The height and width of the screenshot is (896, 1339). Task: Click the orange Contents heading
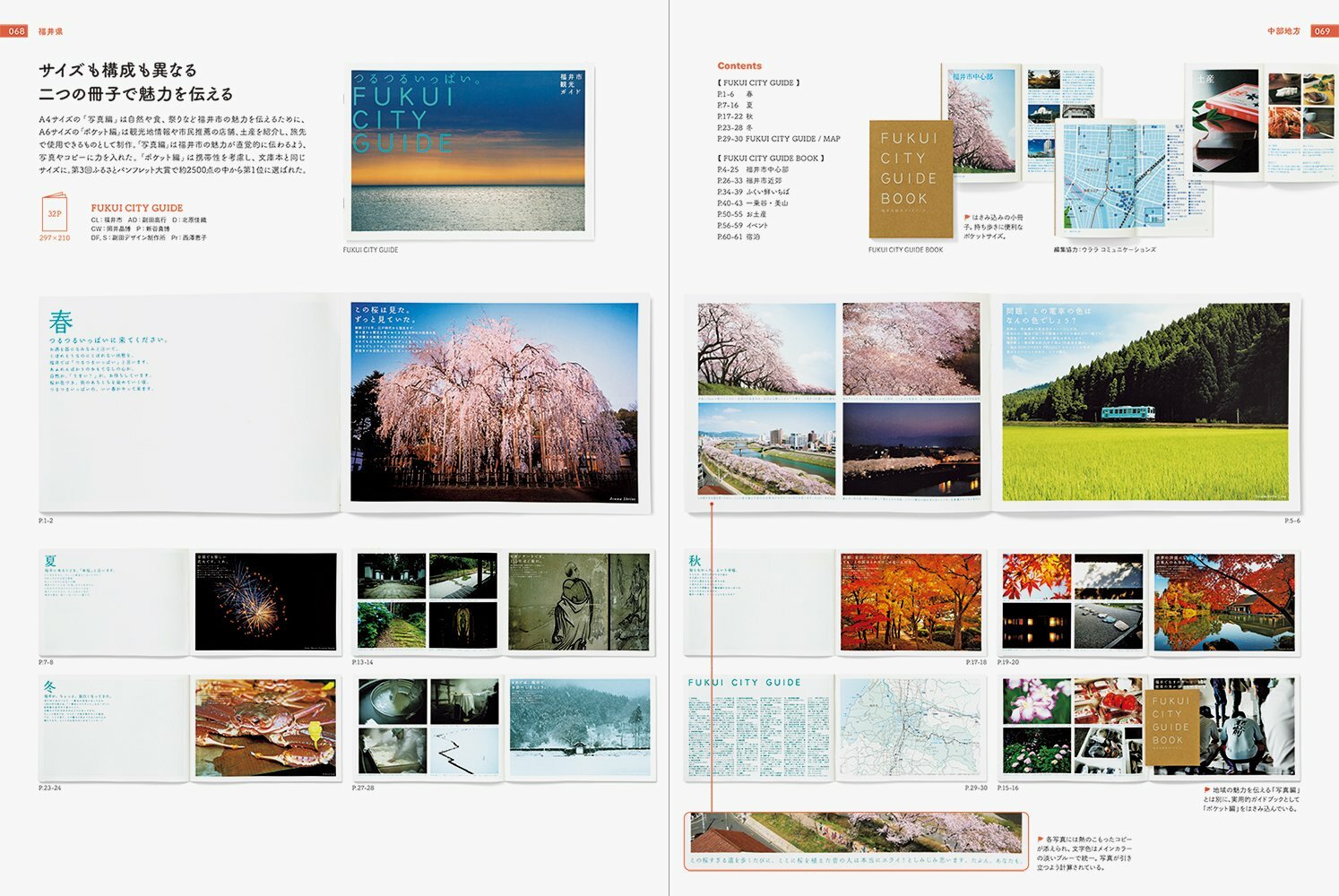pos(739,65)
